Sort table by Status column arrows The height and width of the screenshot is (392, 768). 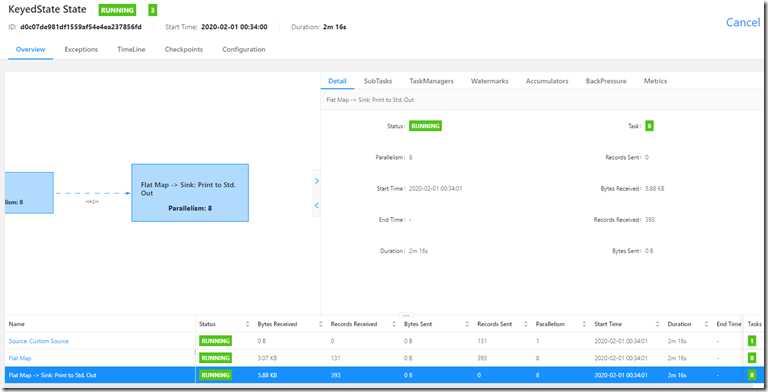[x=247, y=324]
